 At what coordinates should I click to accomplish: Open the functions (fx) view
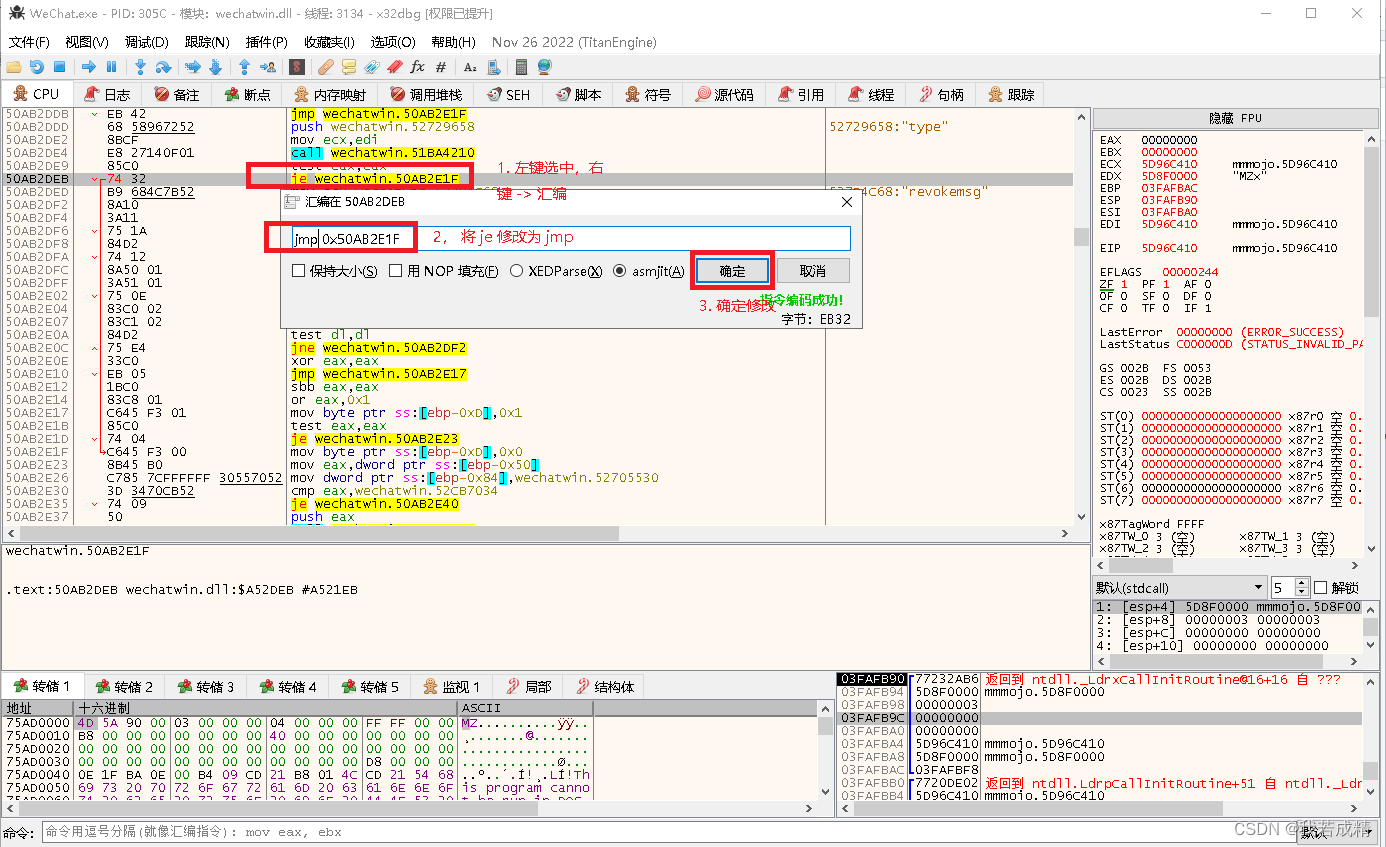[x=418, y=67]
